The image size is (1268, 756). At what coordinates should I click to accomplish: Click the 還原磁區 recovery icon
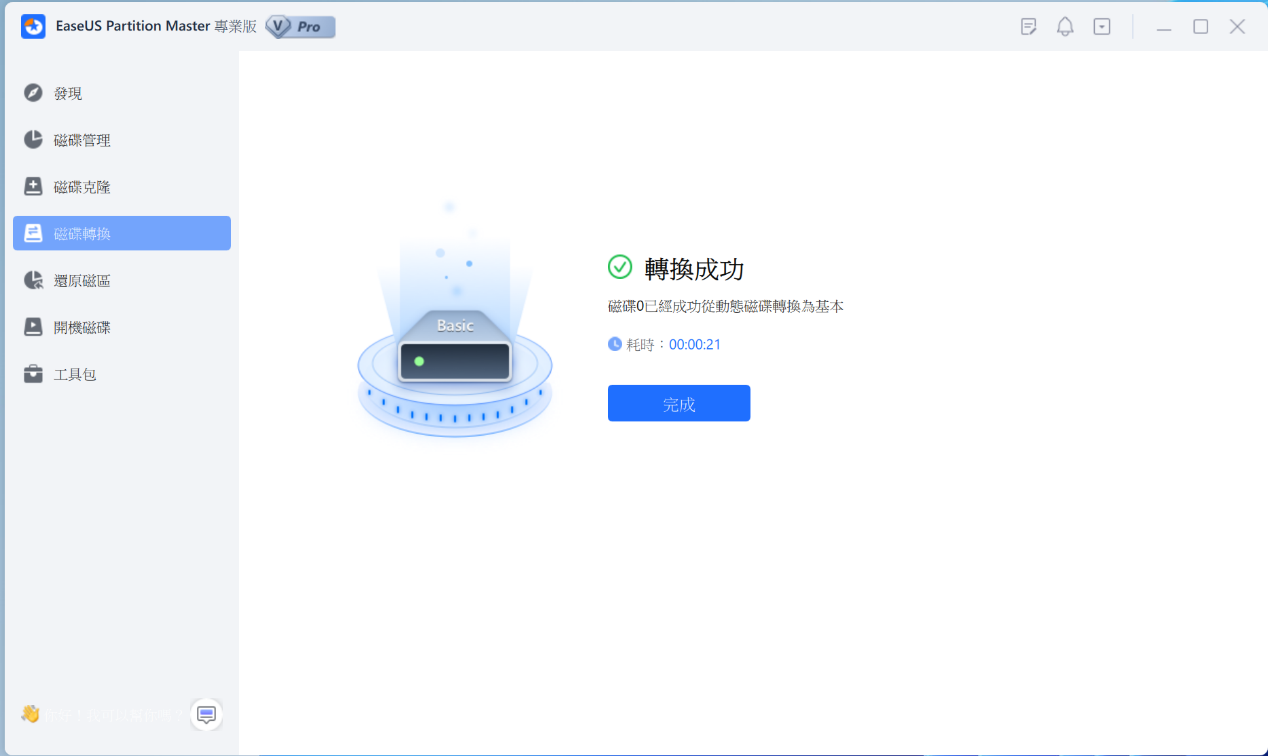point(34,280)
